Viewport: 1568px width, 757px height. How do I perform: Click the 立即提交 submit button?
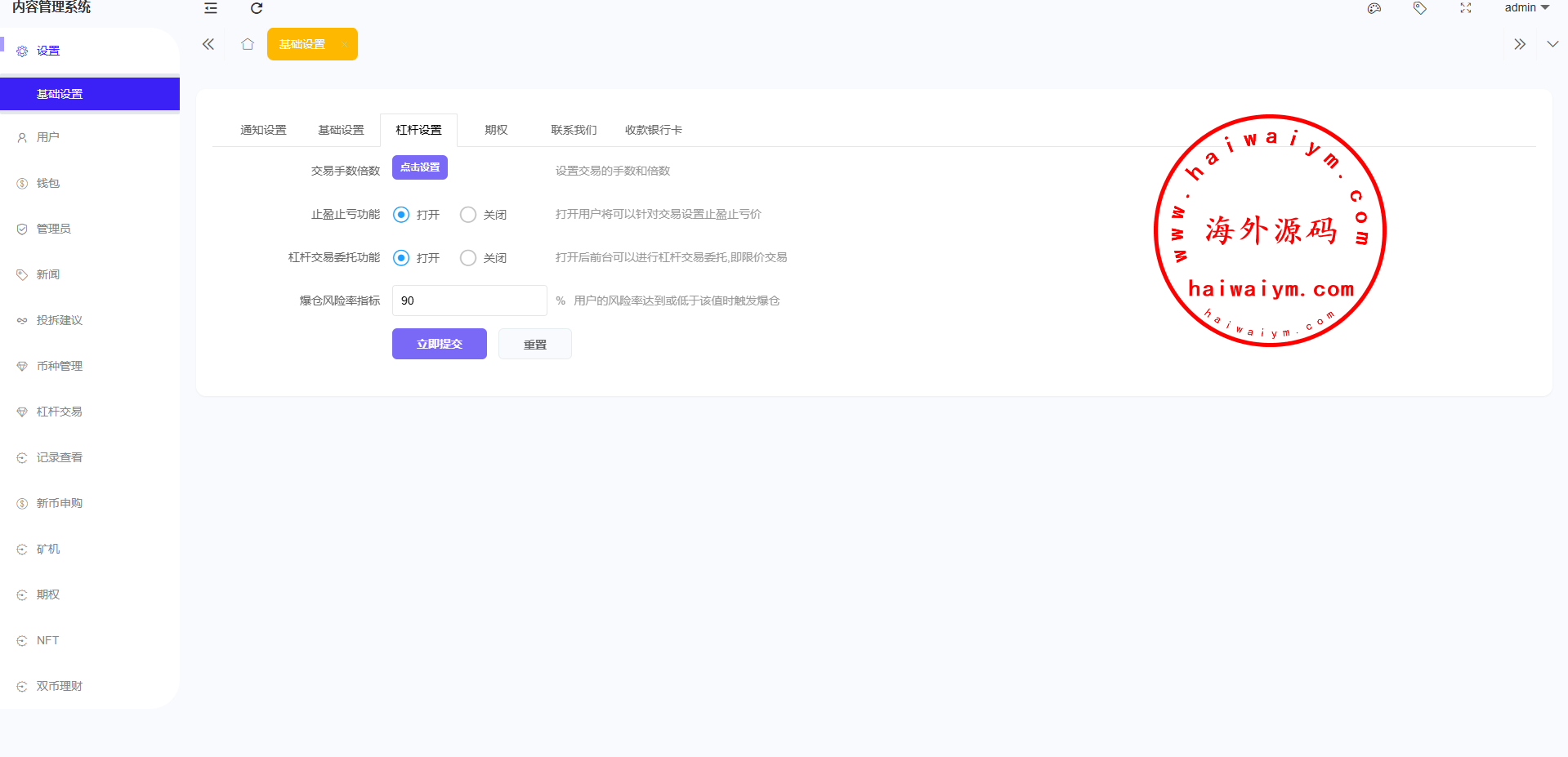tap(440, 344)
